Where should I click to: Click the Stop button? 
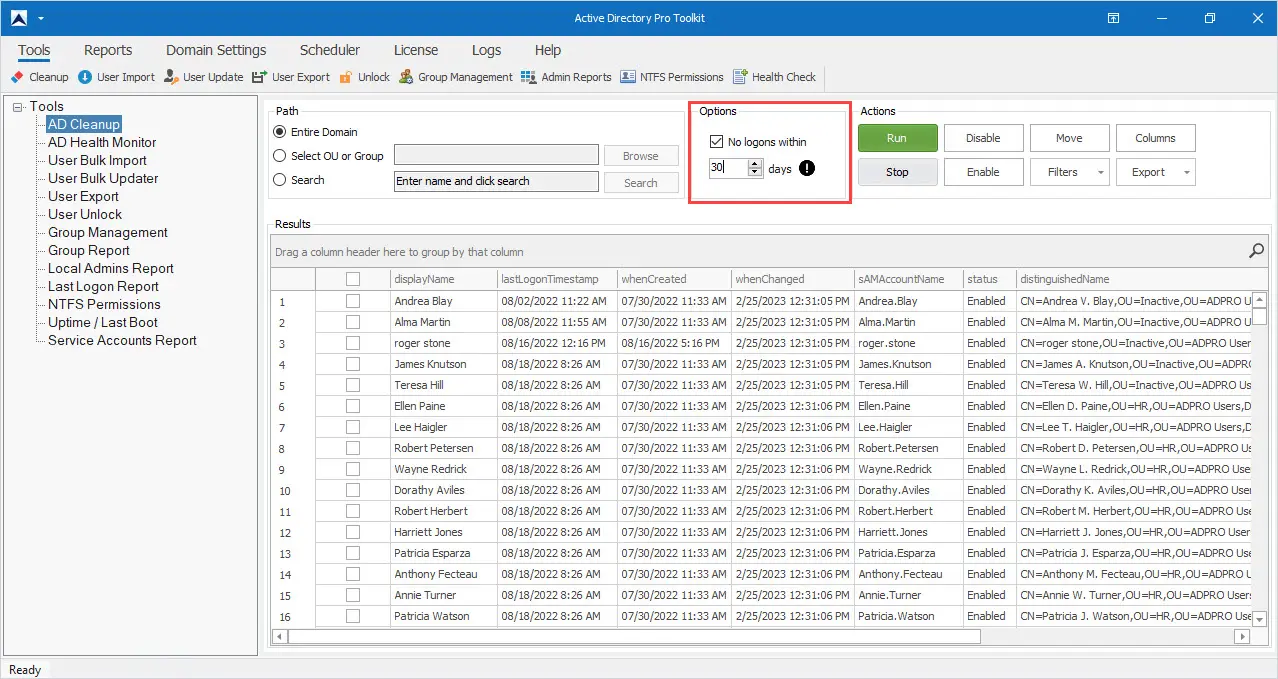coord(897,172)
